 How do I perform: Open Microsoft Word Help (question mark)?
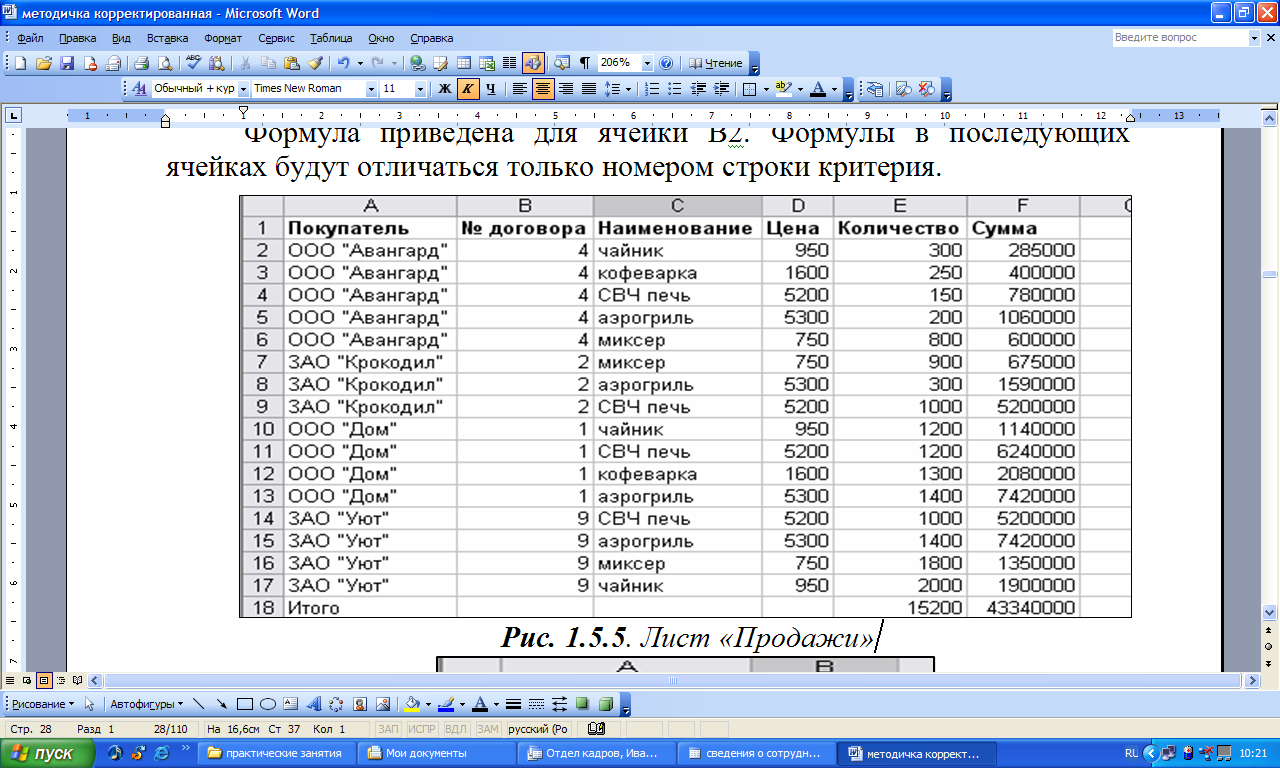666,63
